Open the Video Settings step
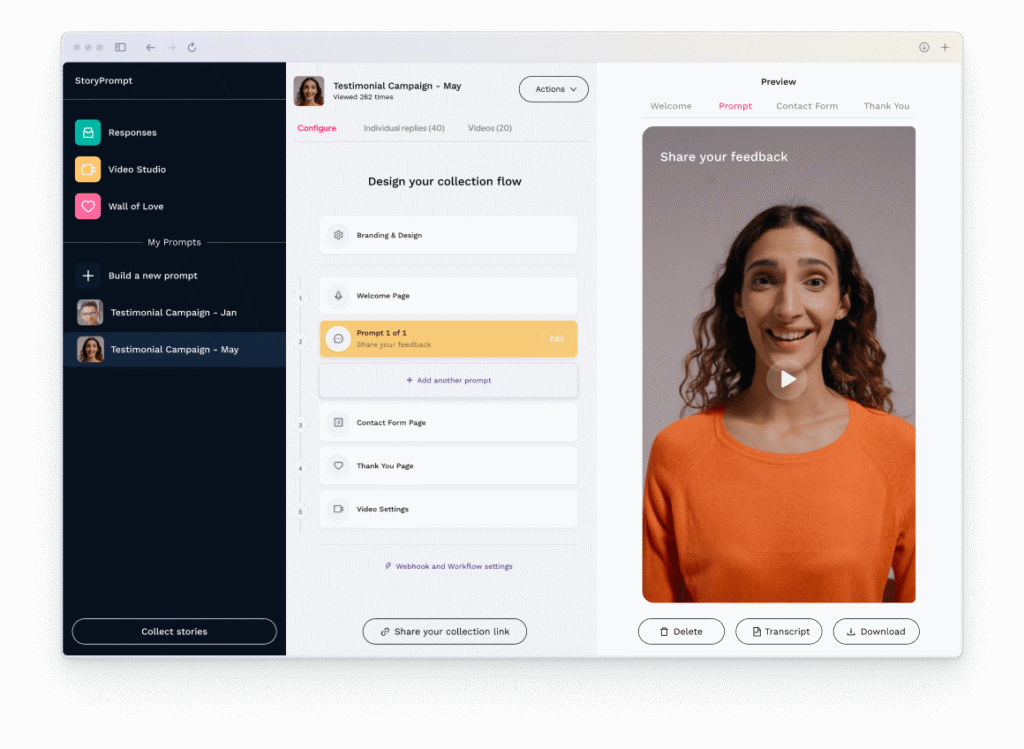Viewport: 1024px width, 749px height. 449,509
